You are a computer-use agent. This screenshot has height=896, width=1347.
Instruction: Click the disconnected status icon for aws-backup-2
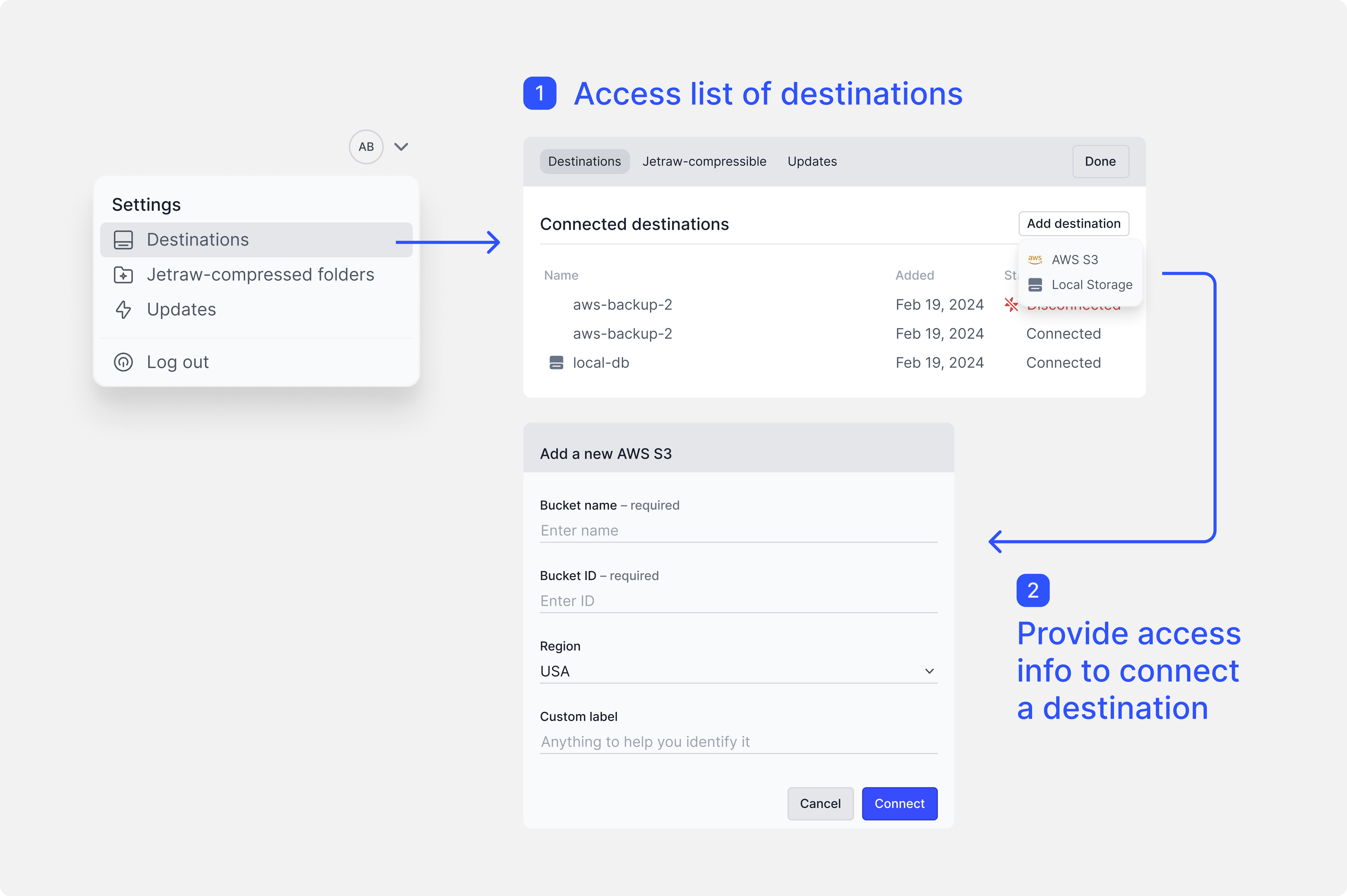point(1011,305)
